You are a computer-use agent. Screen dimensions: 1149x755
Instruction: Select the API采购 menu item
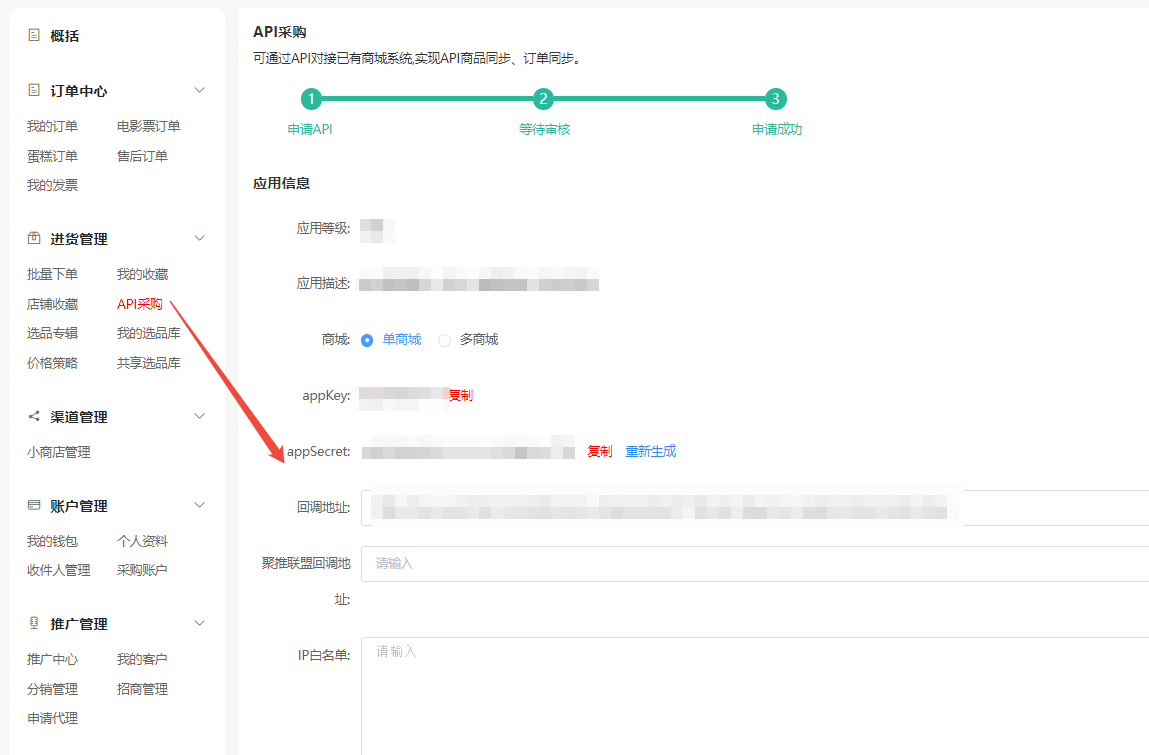click(140, 304)
